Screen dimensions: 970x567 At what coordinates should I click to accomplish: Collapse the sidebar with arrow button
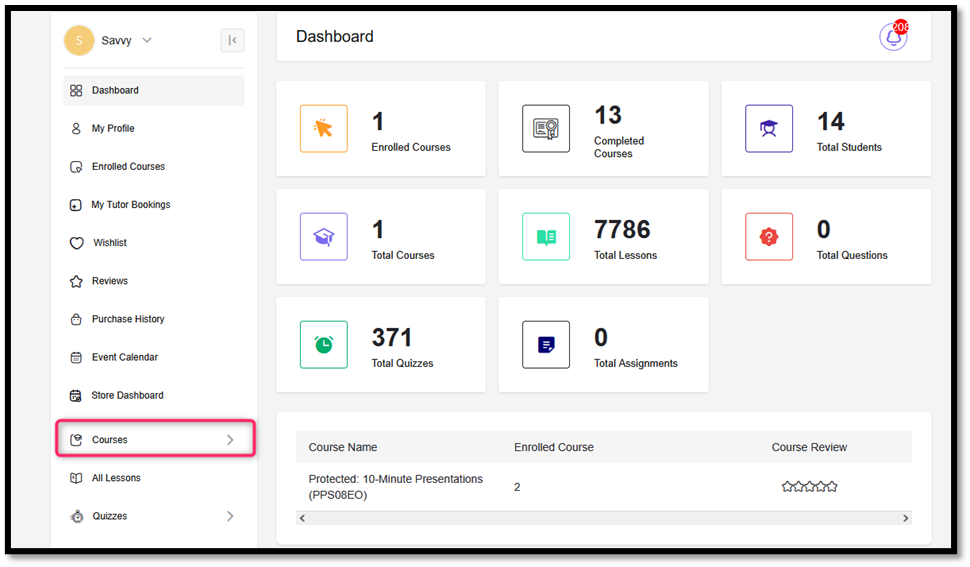232,40
